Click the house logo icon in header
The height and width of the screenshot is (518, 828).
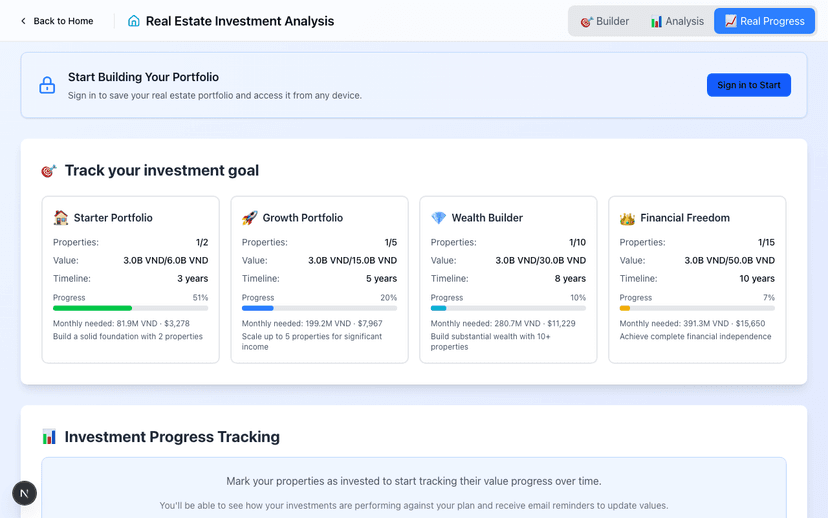[x=134, y=21]
